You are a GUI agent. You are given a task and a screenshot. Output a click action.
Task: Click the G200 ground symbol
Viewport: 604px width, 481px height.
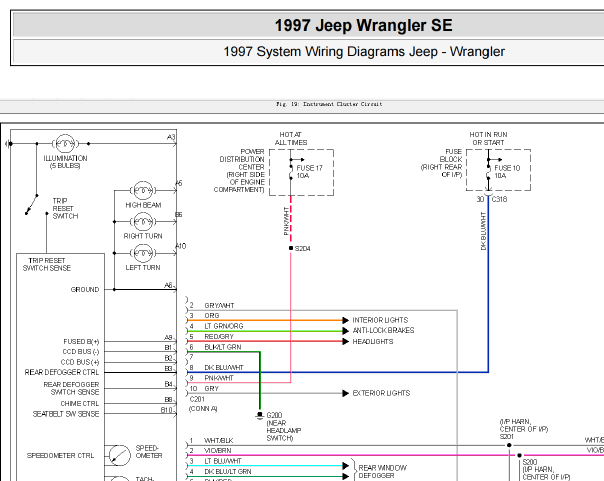coord(260,415)
